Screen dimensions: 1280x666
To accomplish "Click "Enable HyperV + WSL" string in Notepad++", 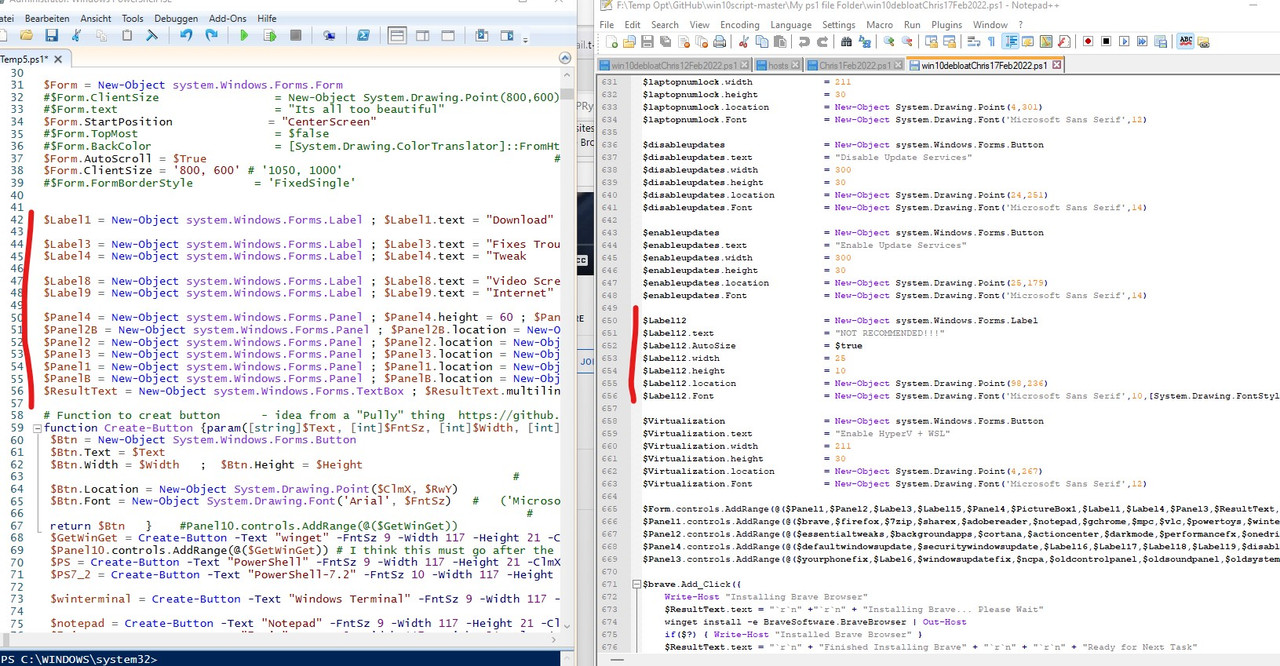I will click(892, 434).
